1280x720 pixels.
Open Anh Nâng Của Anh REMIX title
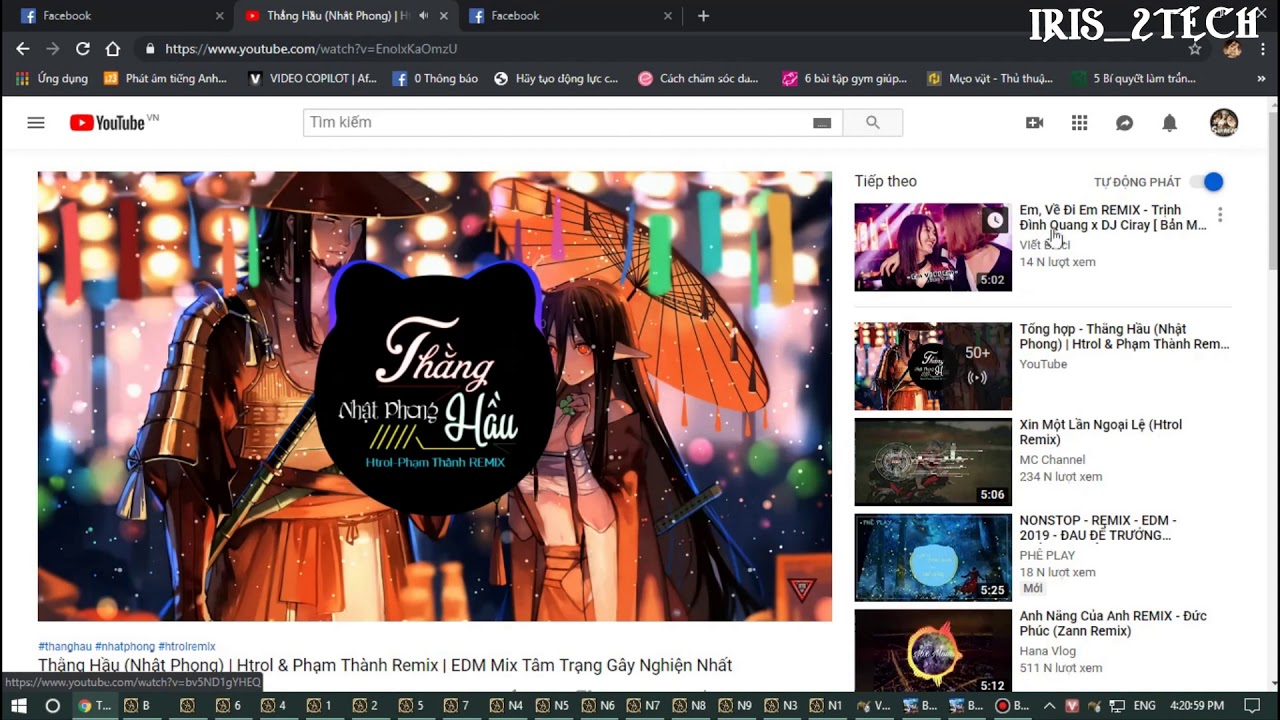pyautogui.click(x=1113, y=624)
